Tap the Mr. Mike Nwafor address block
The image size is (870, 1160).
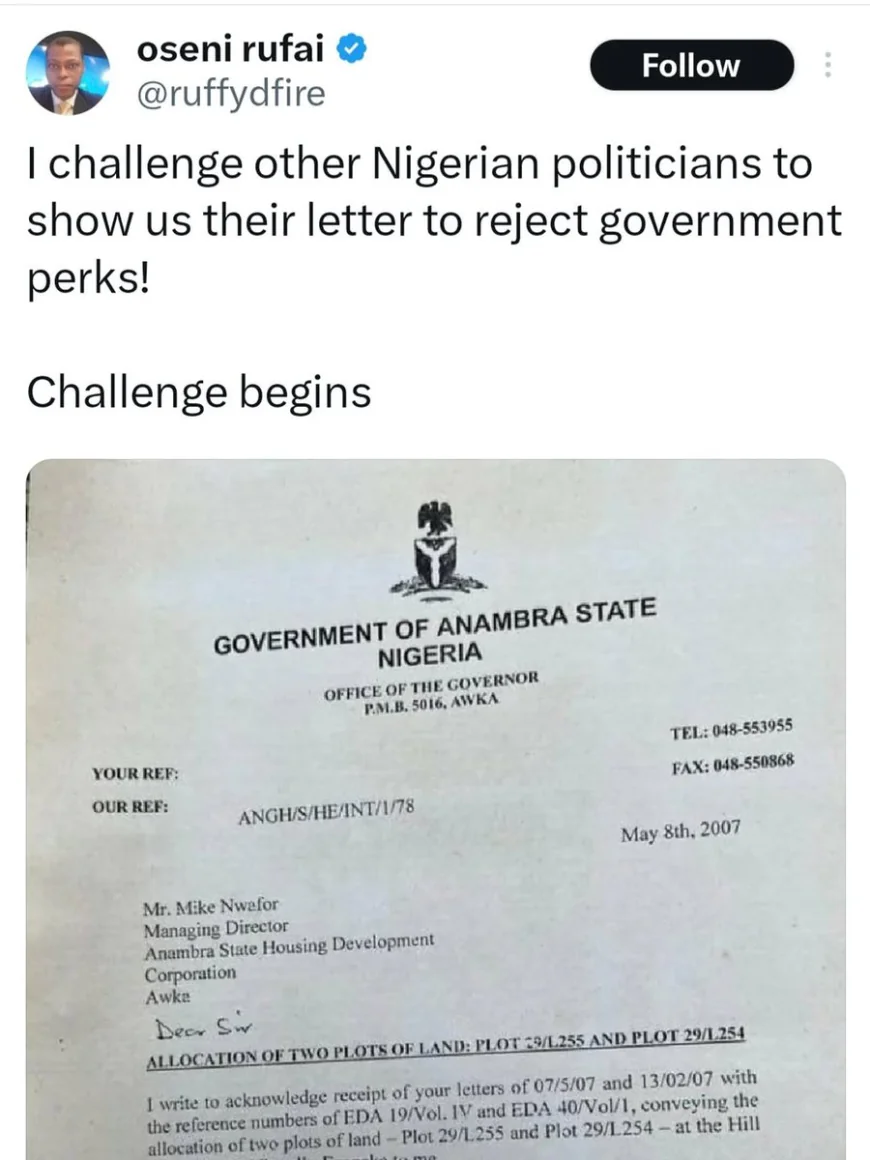(x=289, y=951)
